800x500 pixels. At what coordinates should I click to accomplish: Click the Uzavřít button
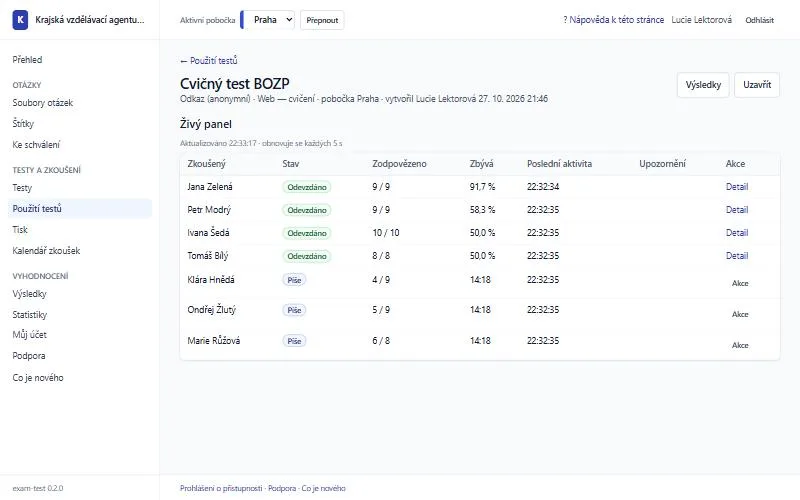pyautogui.click(x=757, y=85)
